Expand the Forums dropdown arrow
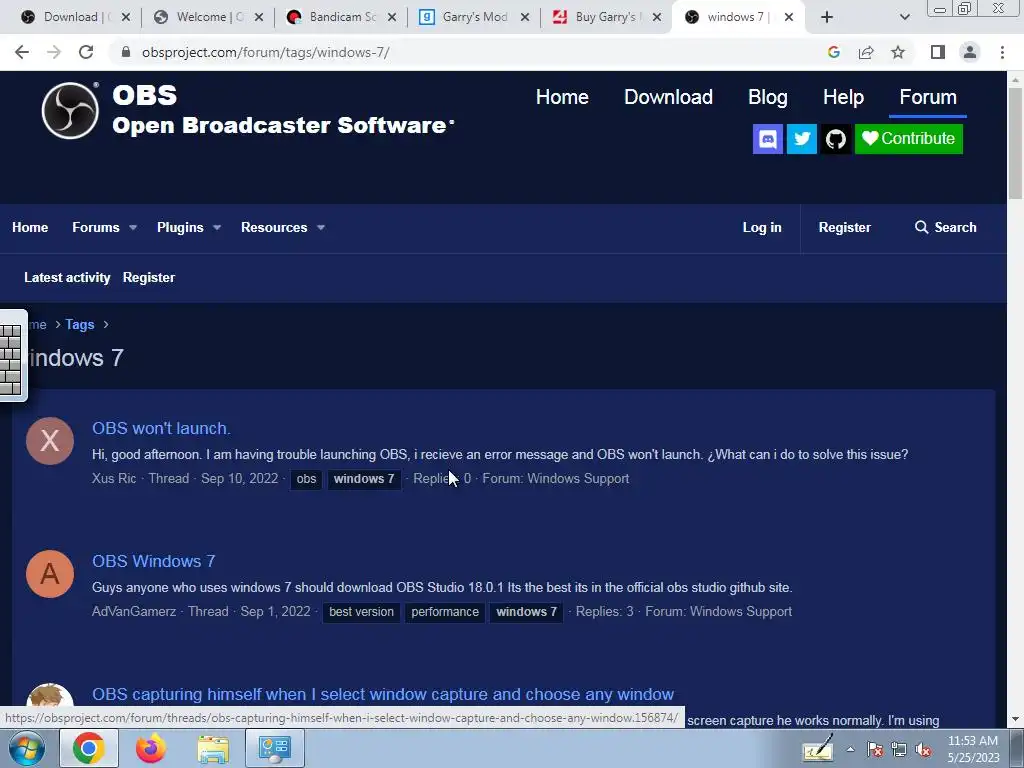Screen dimensions: 1024x768 [x=133, y=227]
